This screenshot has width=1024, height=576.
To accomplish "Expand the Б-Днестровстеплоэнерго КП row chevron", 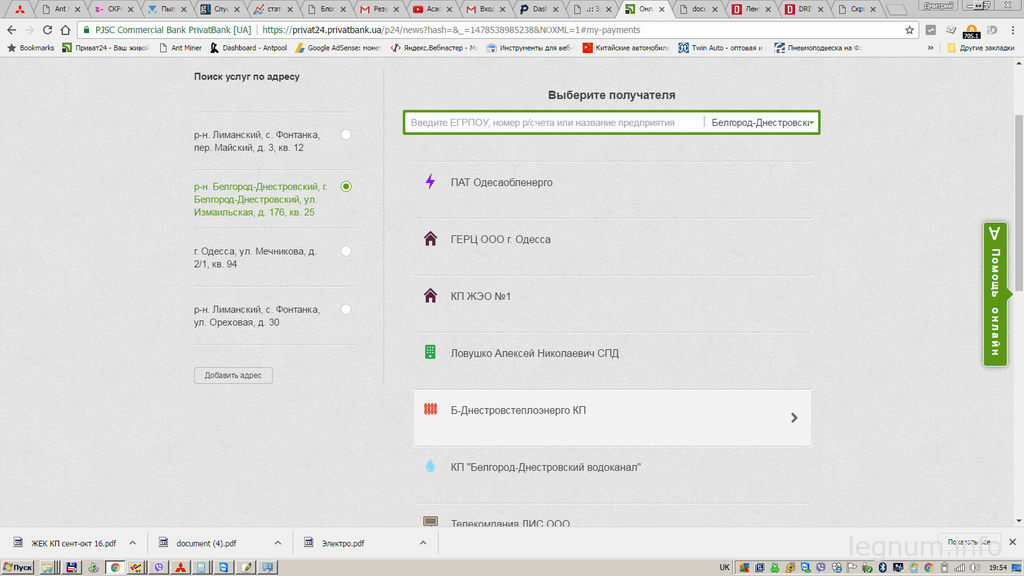I will tap(794, 417).
